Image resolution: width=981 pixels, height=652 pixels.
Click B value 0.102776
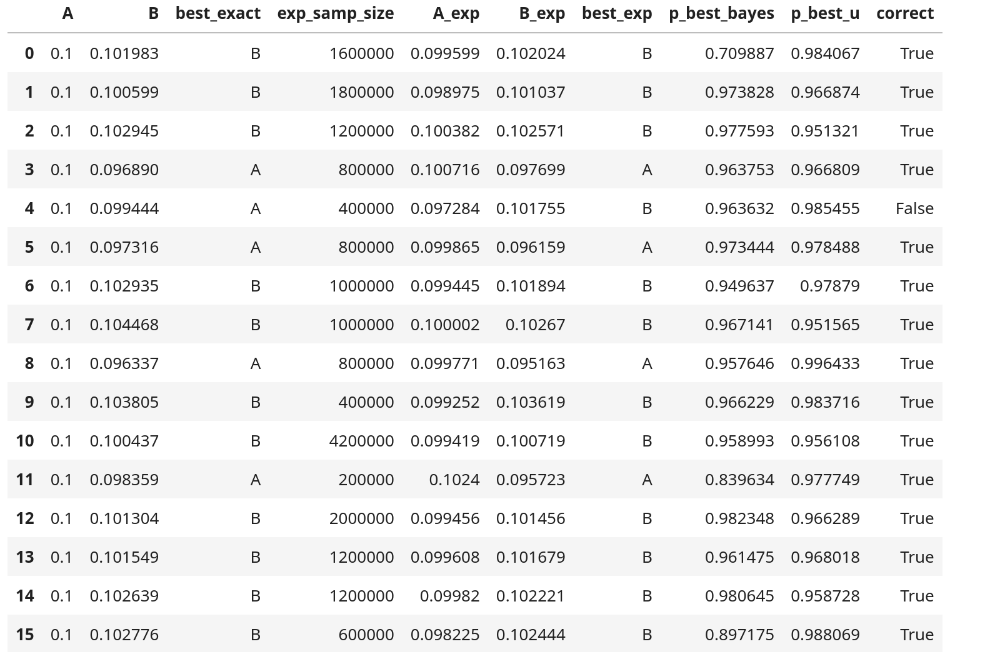pos(124,634)
